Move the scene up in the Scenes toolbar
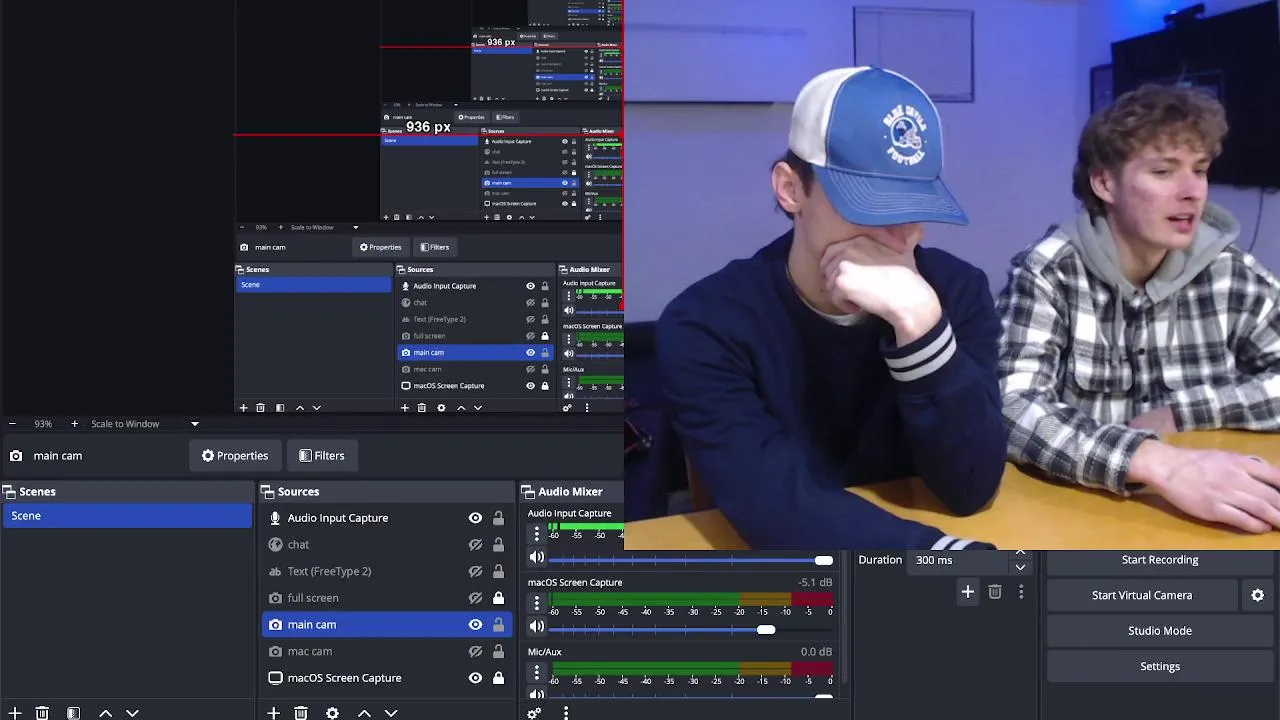Screen dimensions: 1280x720 tap(105, 713)
